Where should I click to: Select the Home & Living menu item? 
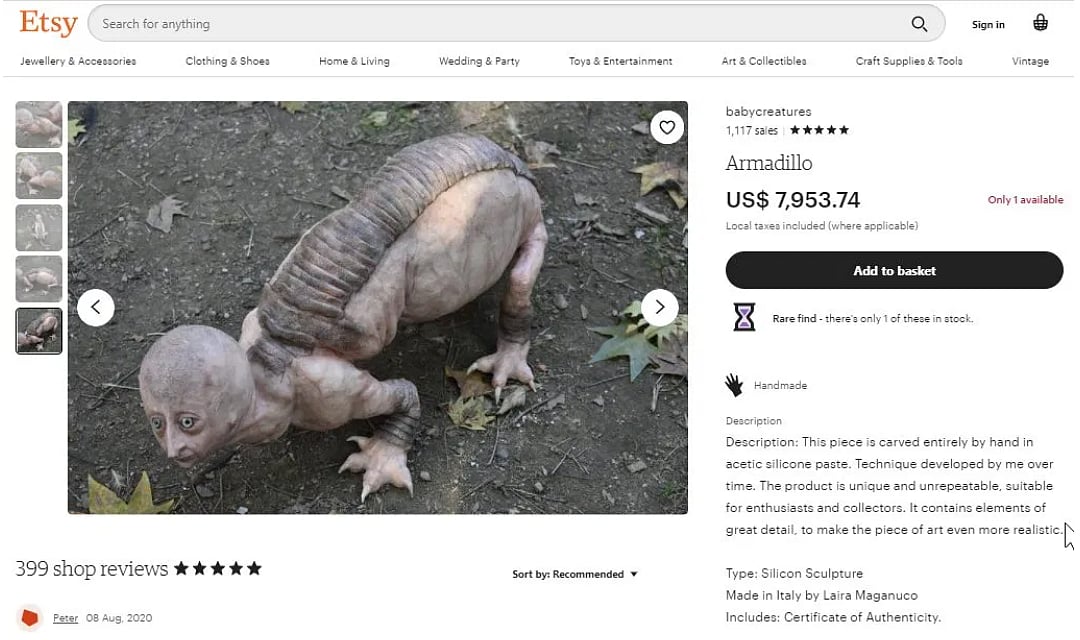(x=354, y=61)
